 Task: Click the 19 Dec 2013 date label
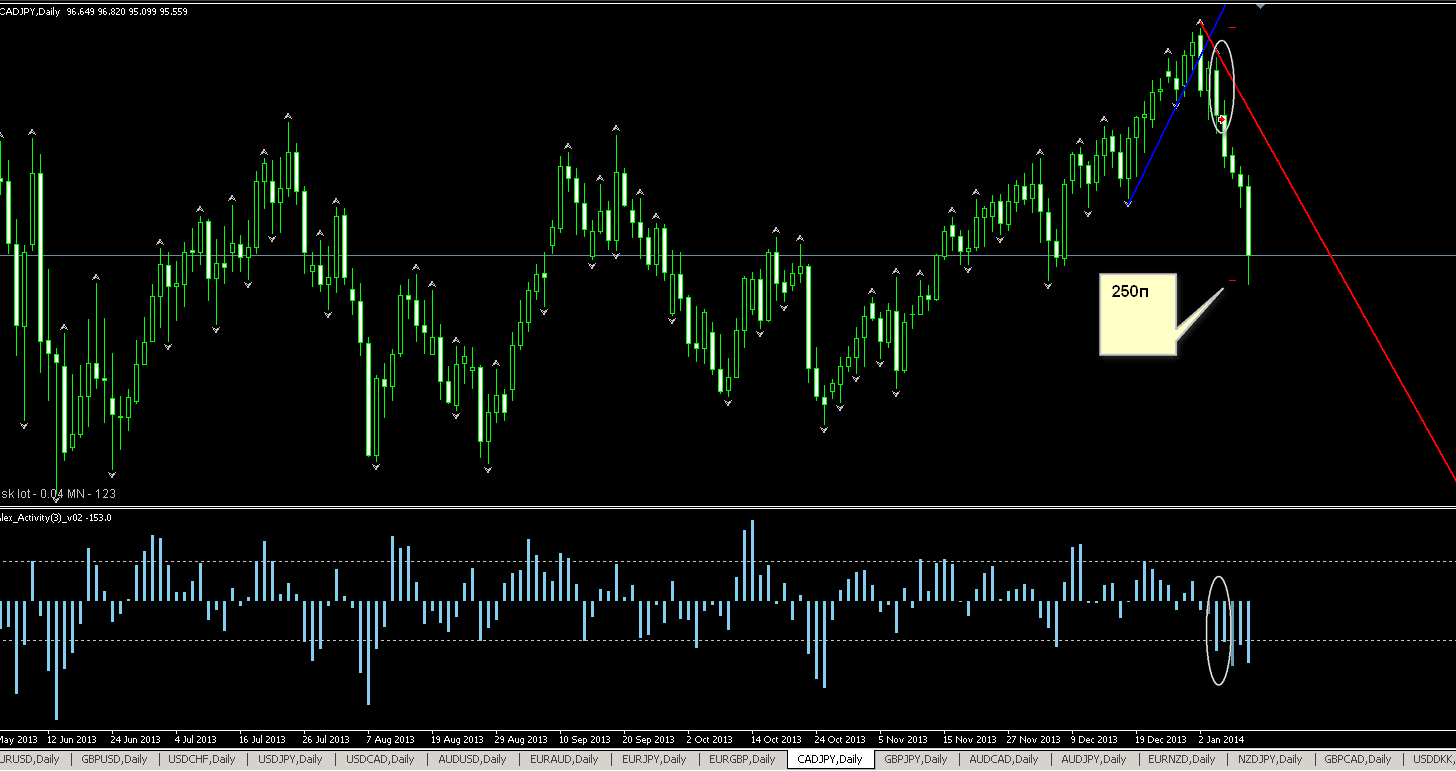1161,740
